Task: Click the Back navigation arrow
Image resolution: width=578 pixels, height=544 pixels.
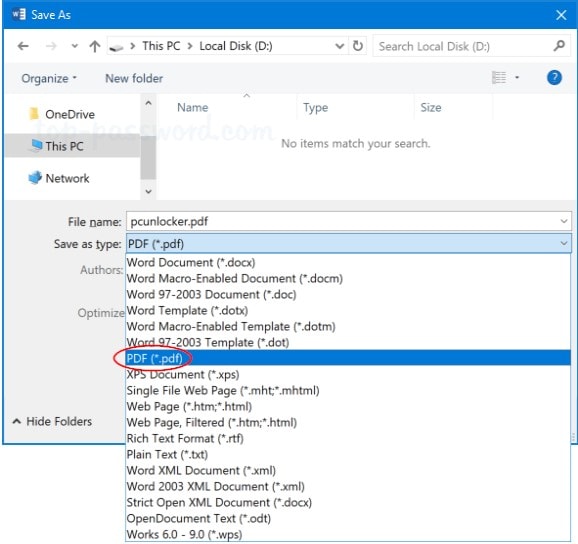Action: pyautogui.click(x=23, y=46)
